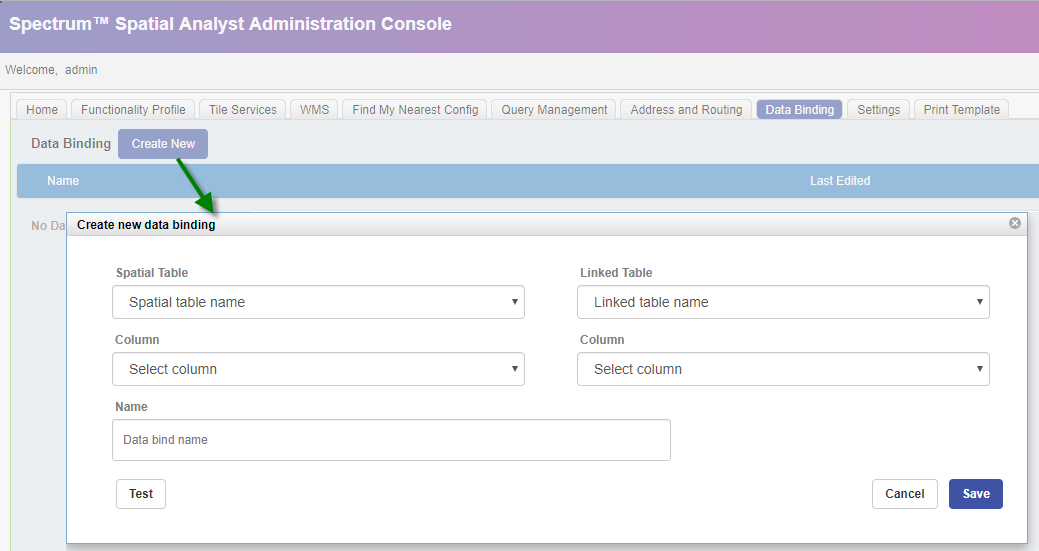
Task: Open Select column dropdown under Linked Table
Action: coord(783,369)
